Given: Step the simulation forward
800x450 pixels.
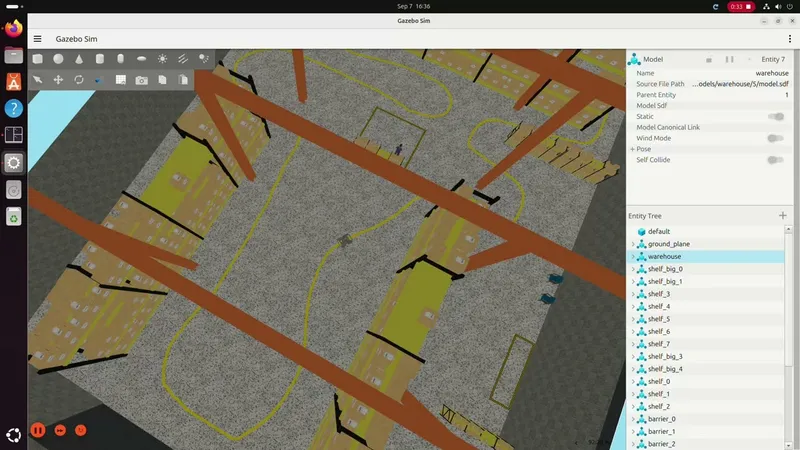Looking at the screenshot, I should coord(60,430).
